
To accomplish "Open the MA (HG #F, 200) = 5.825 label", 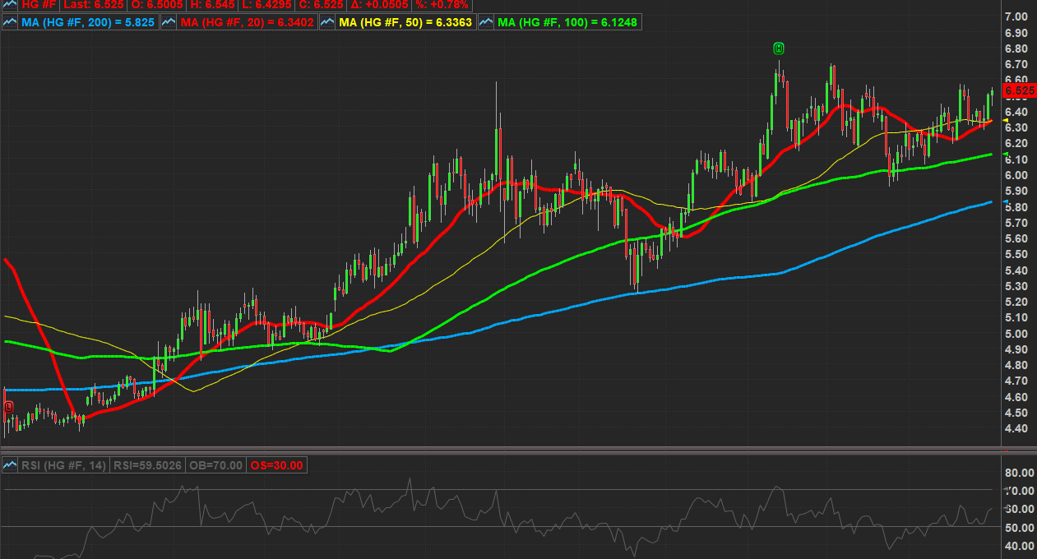I will coord(88,22).
